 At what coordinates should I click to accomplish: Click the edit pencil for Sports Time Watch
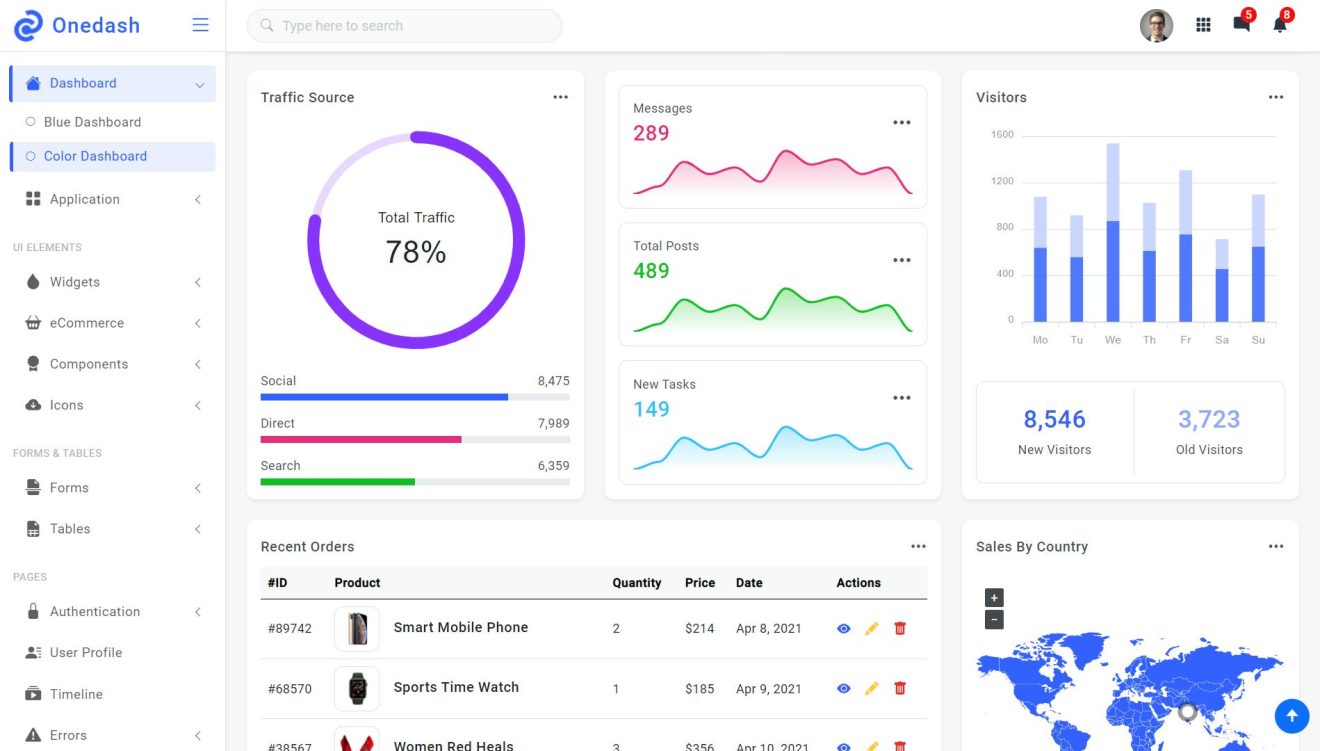click(871, 688)
